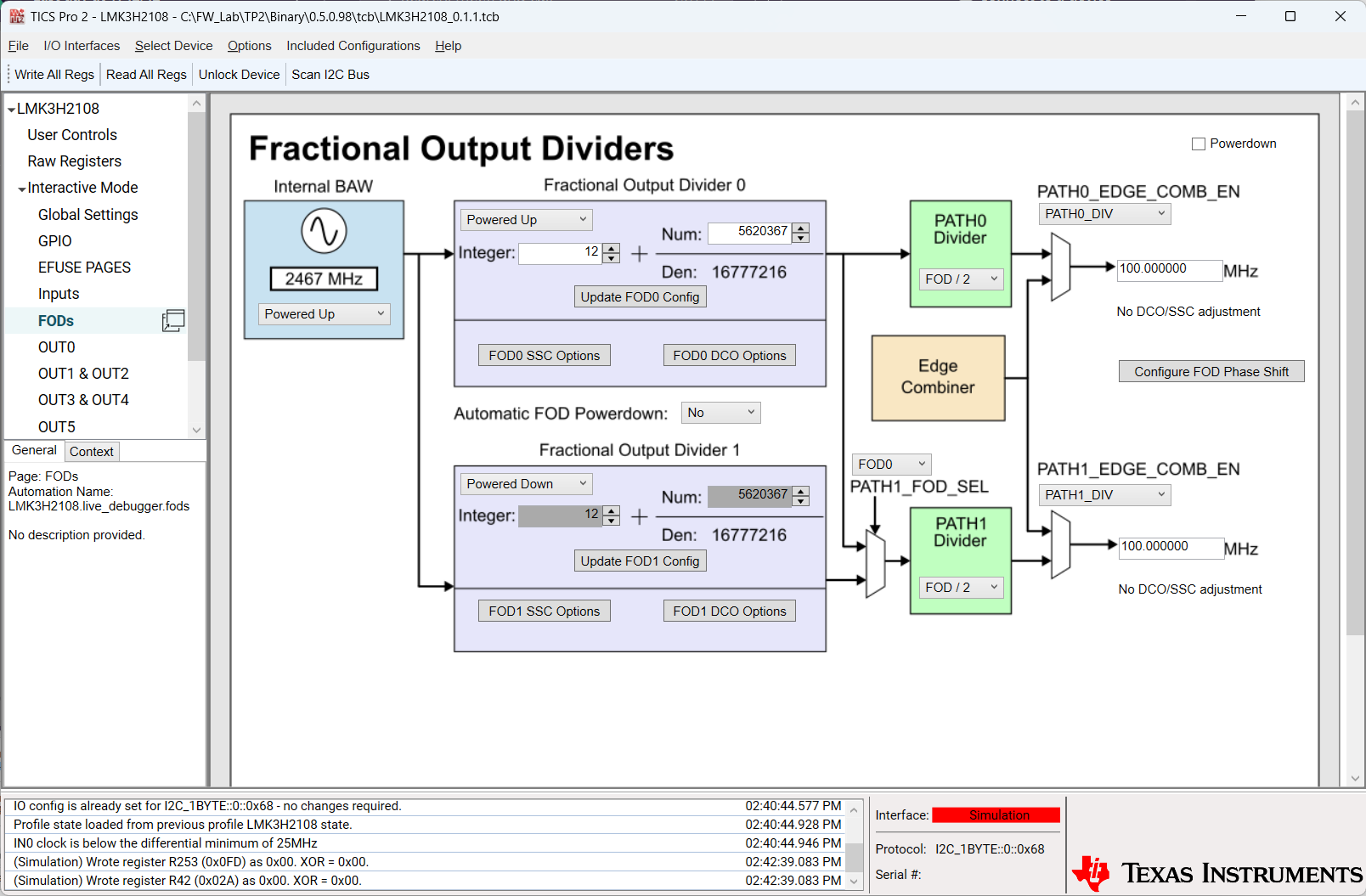The width and height of the screenshot is (1366, 896).
Task: Switch to the Context tab
Action: (91, 452)
